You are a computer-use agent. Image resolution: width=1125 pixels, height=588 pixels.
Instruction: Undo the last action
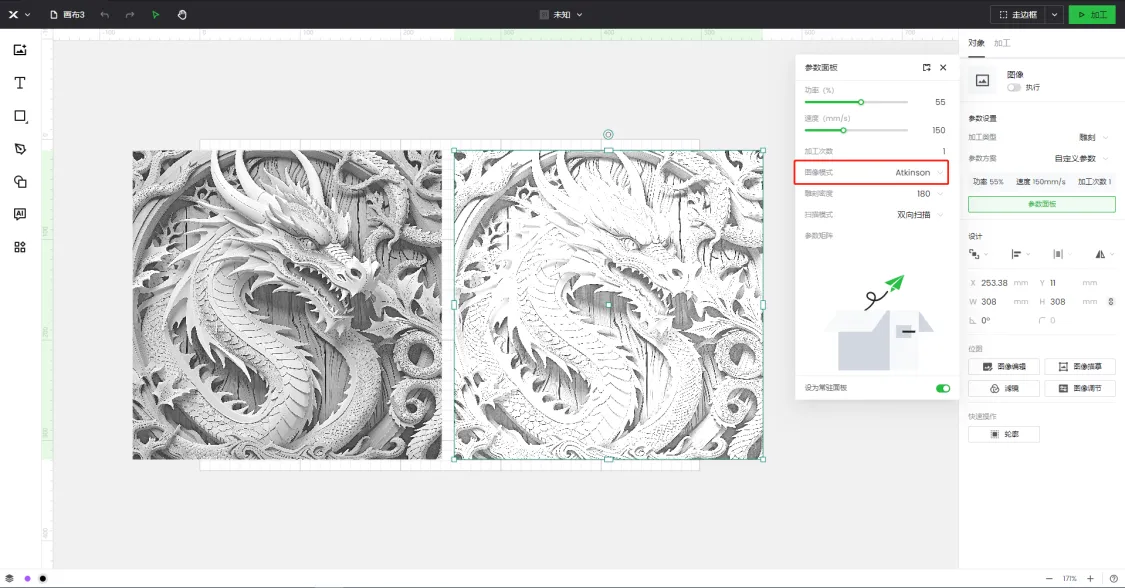[105, 14]
